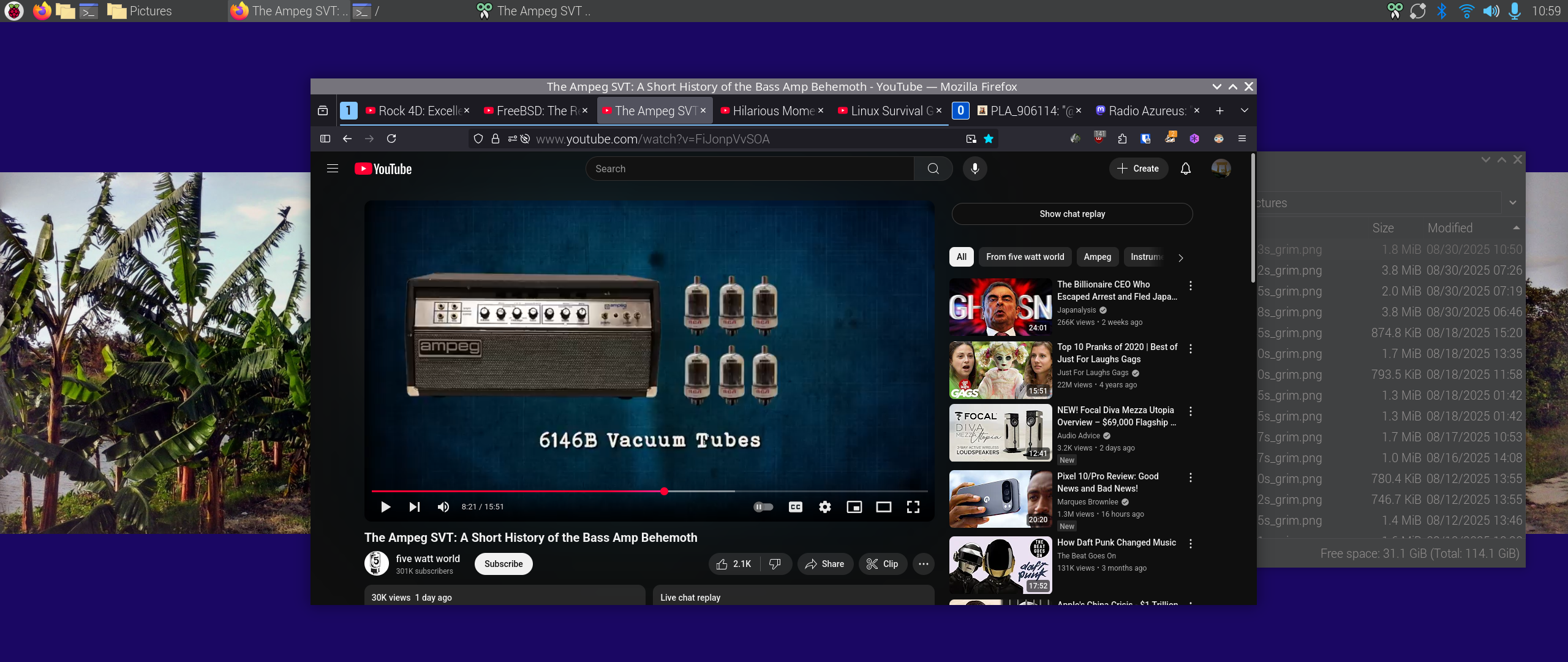Open the Firefox application menu
Viewport: 1568px width, 662px height.
point(1242,139)
